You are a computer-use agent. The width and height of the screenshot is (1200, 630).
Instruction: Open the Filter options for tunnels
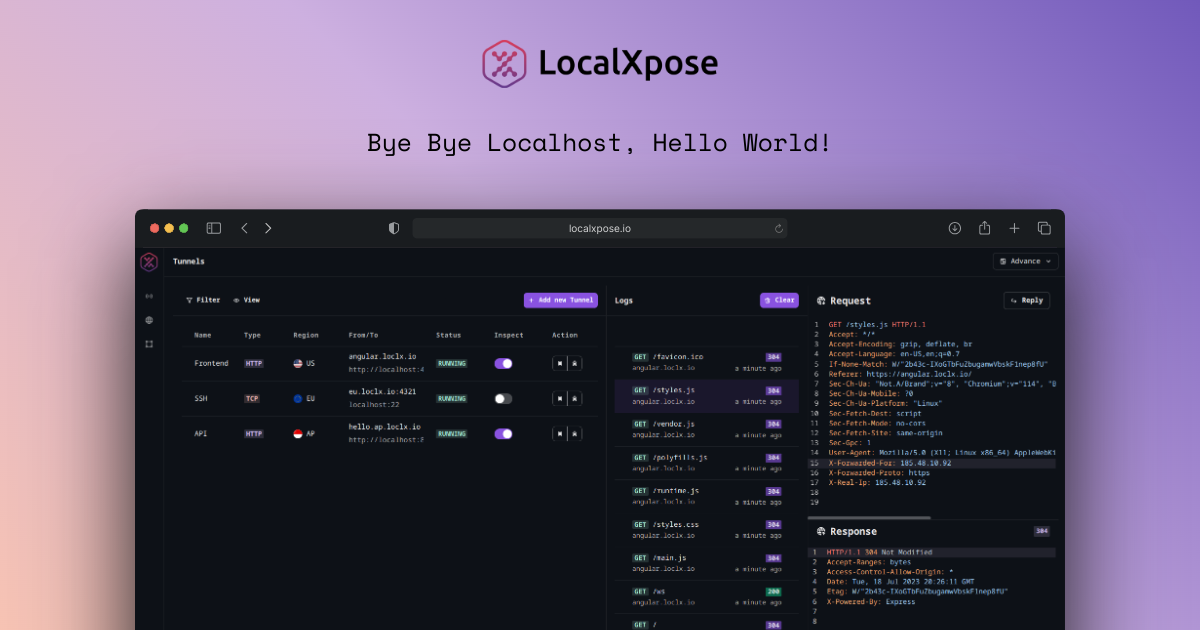[203, 300]
